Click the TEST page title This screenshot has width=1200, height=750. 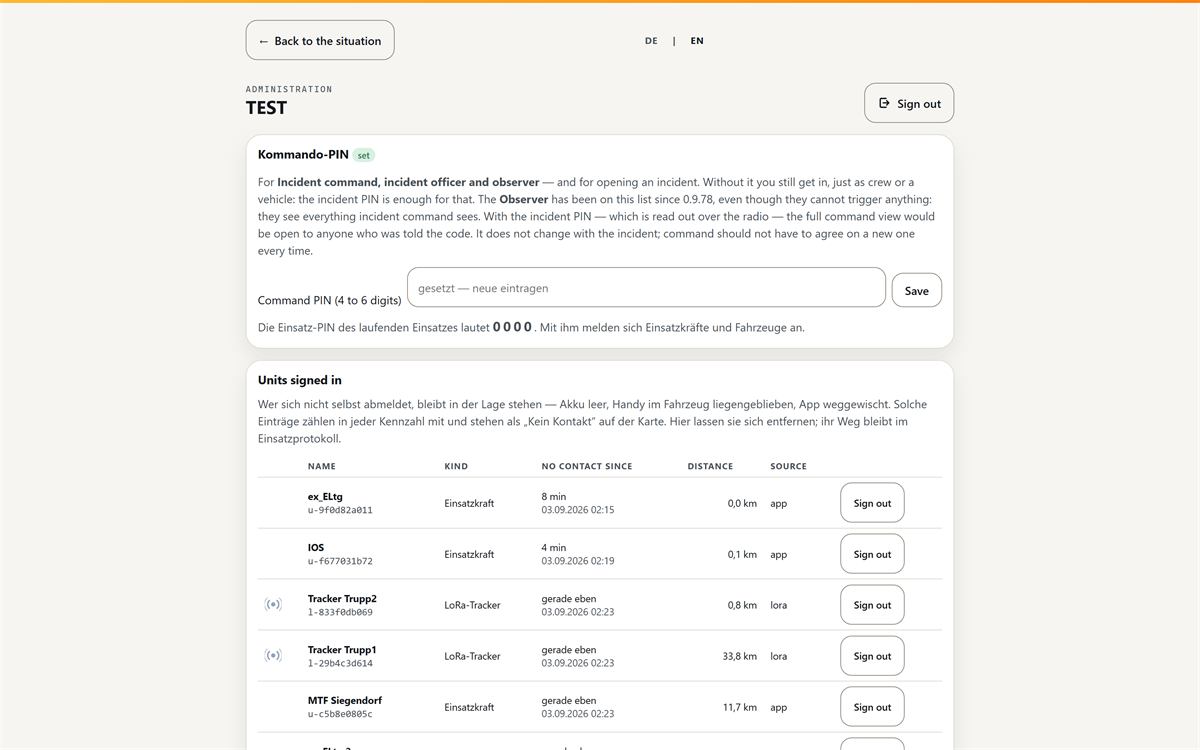pyautogui.click(x=266, y=108)
